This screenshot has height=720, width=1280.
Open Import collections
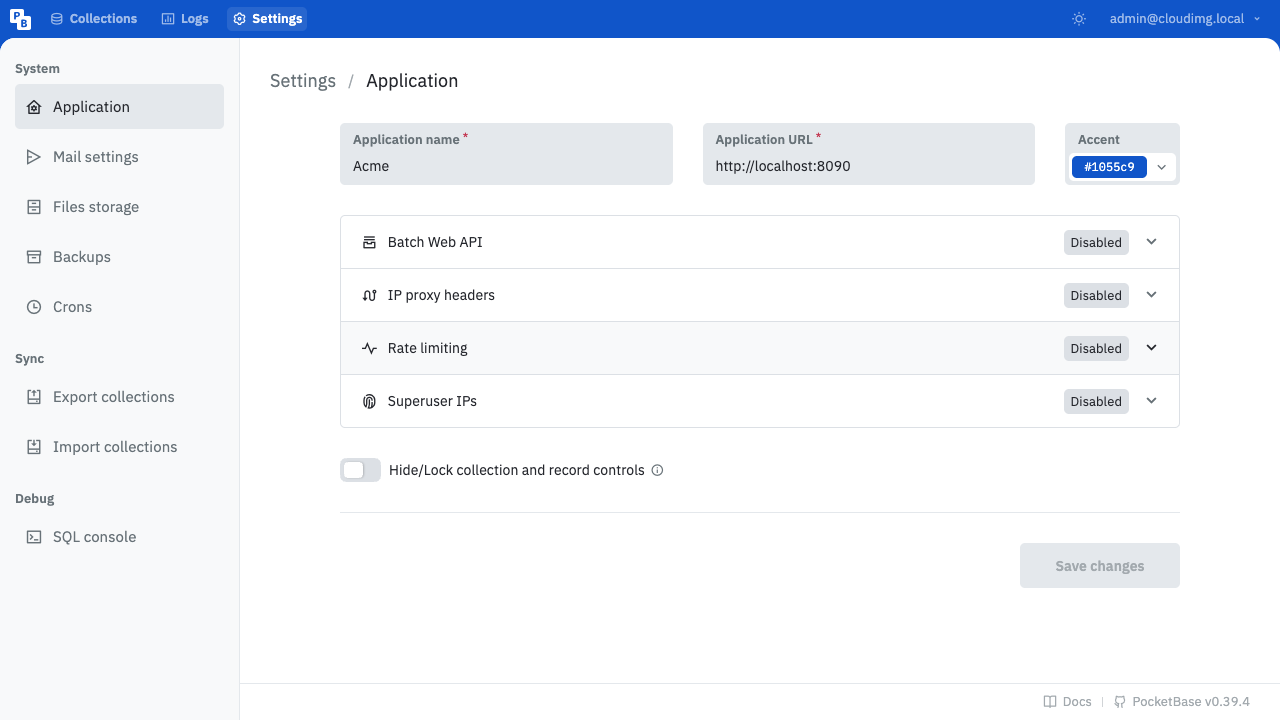[119, 447]
